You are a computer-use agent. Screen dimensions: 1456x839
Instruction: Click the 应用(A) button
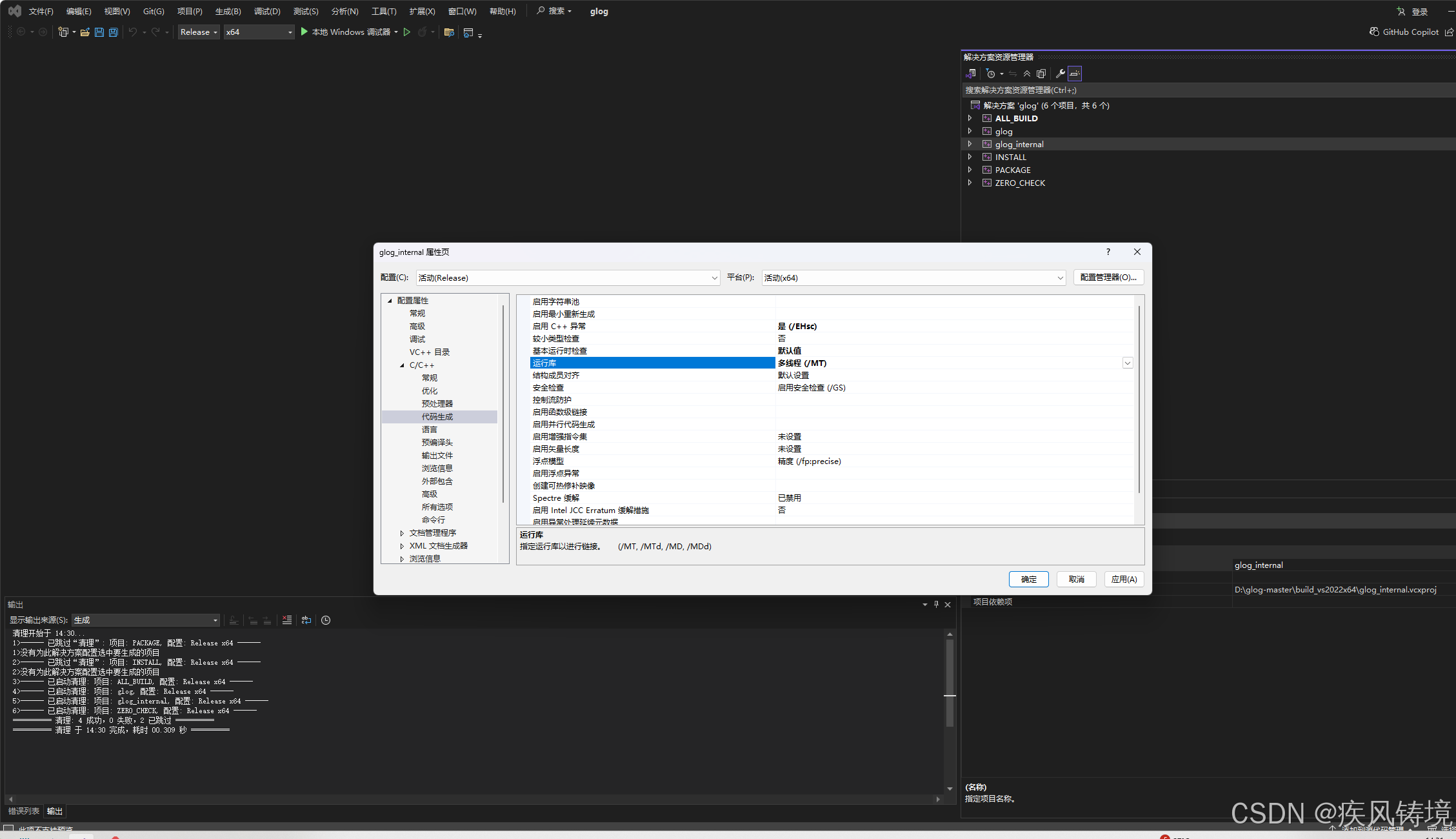pyautogui.click(x=1124, y=580)
